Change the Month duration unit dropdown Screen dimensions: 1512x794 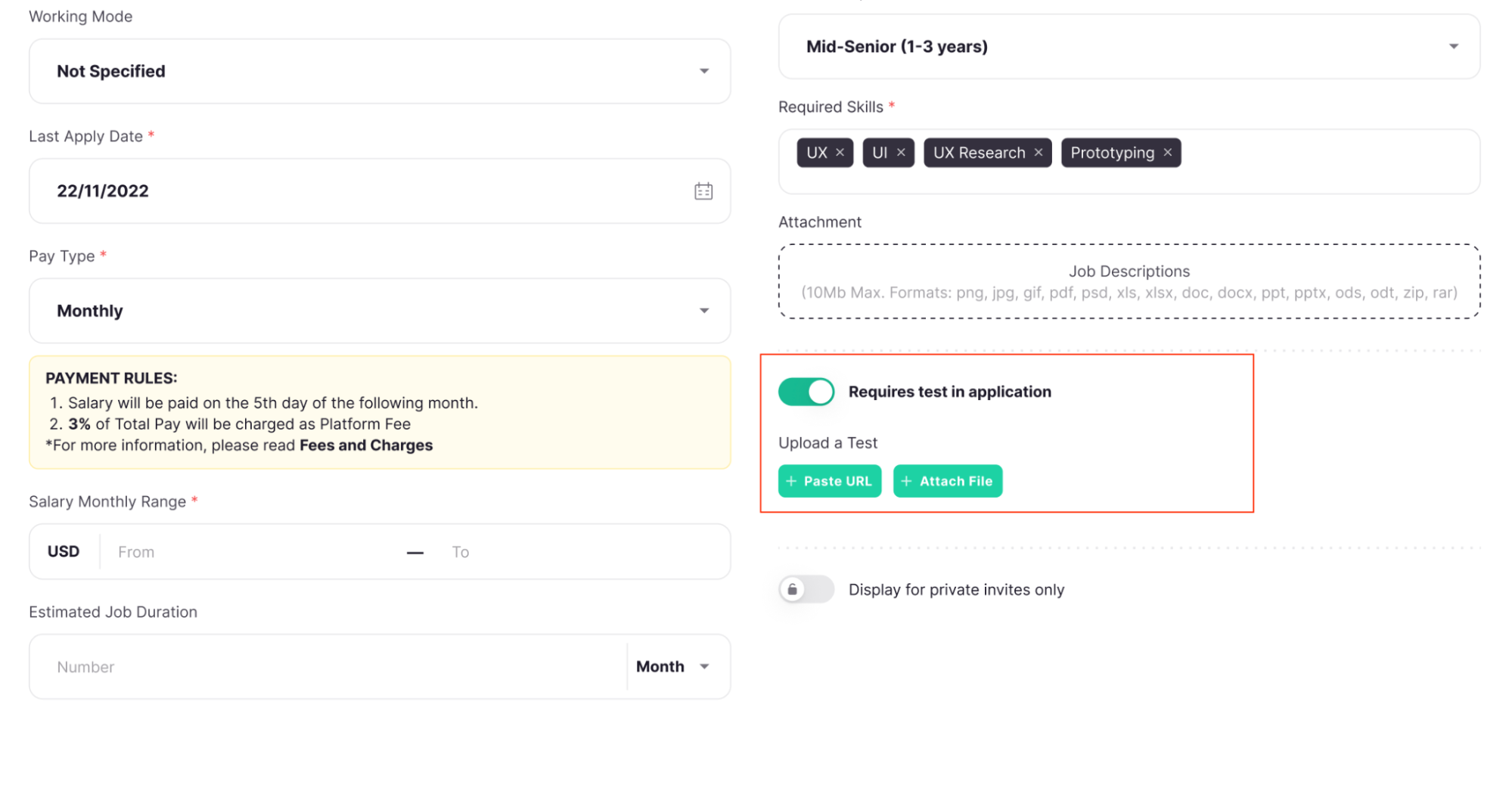(x=673, y=667)
